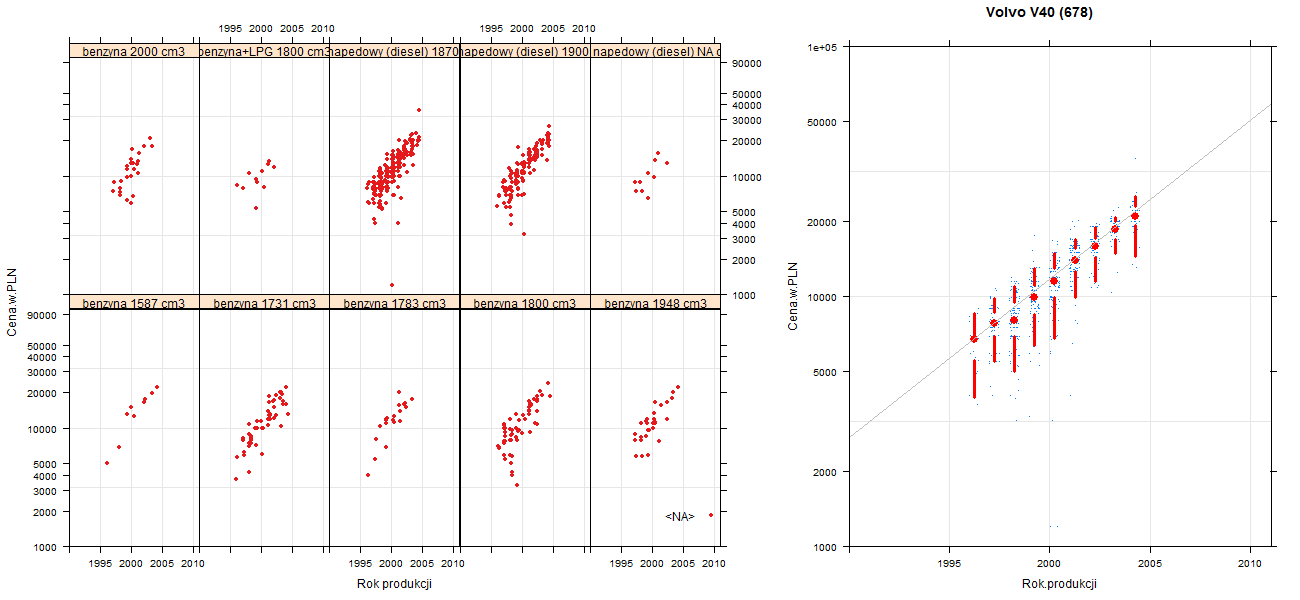Click the "napedowy (diesel) NA" panel strip
This screenshot has width=1300, height=600.
pyautogui.click(x=657, y=51)
